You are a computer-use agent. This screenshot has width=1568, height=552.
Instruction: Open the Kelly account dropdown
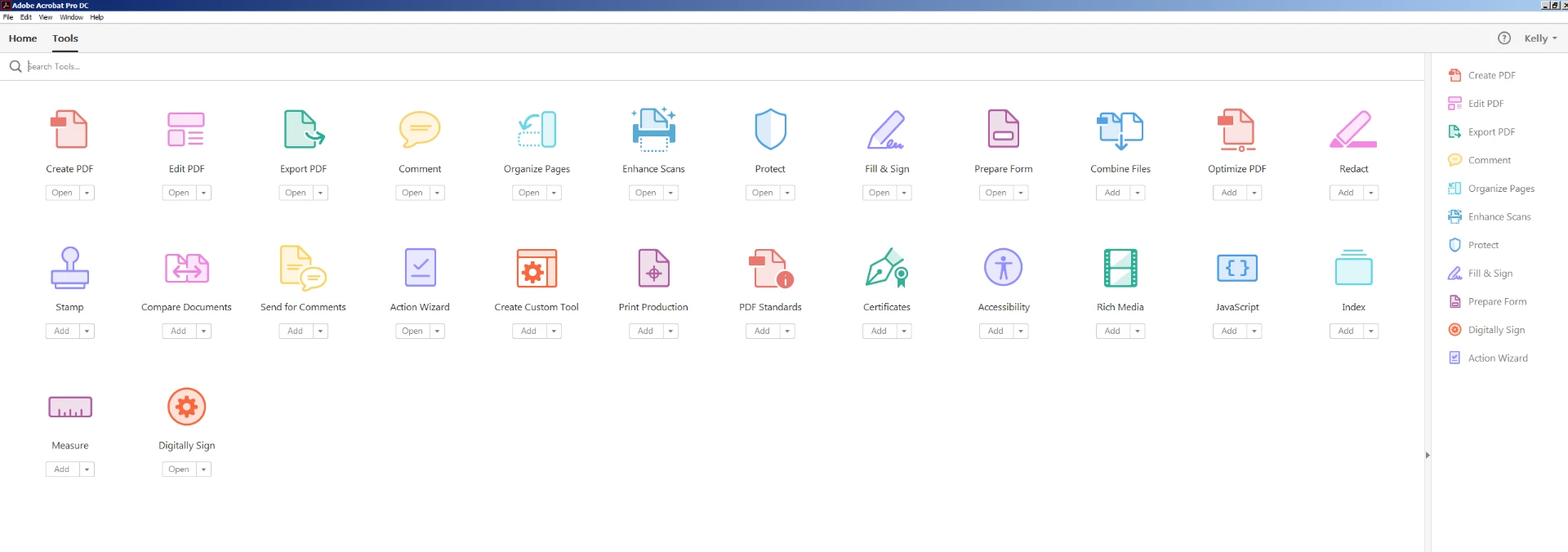pos(1540,38)
